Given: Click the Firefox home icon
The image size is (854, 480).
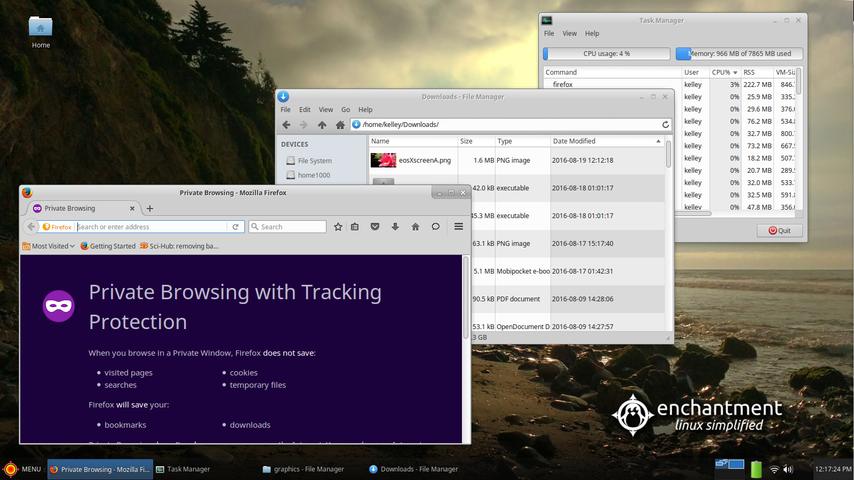Looking at the screenshot, I should click(415, 227).
